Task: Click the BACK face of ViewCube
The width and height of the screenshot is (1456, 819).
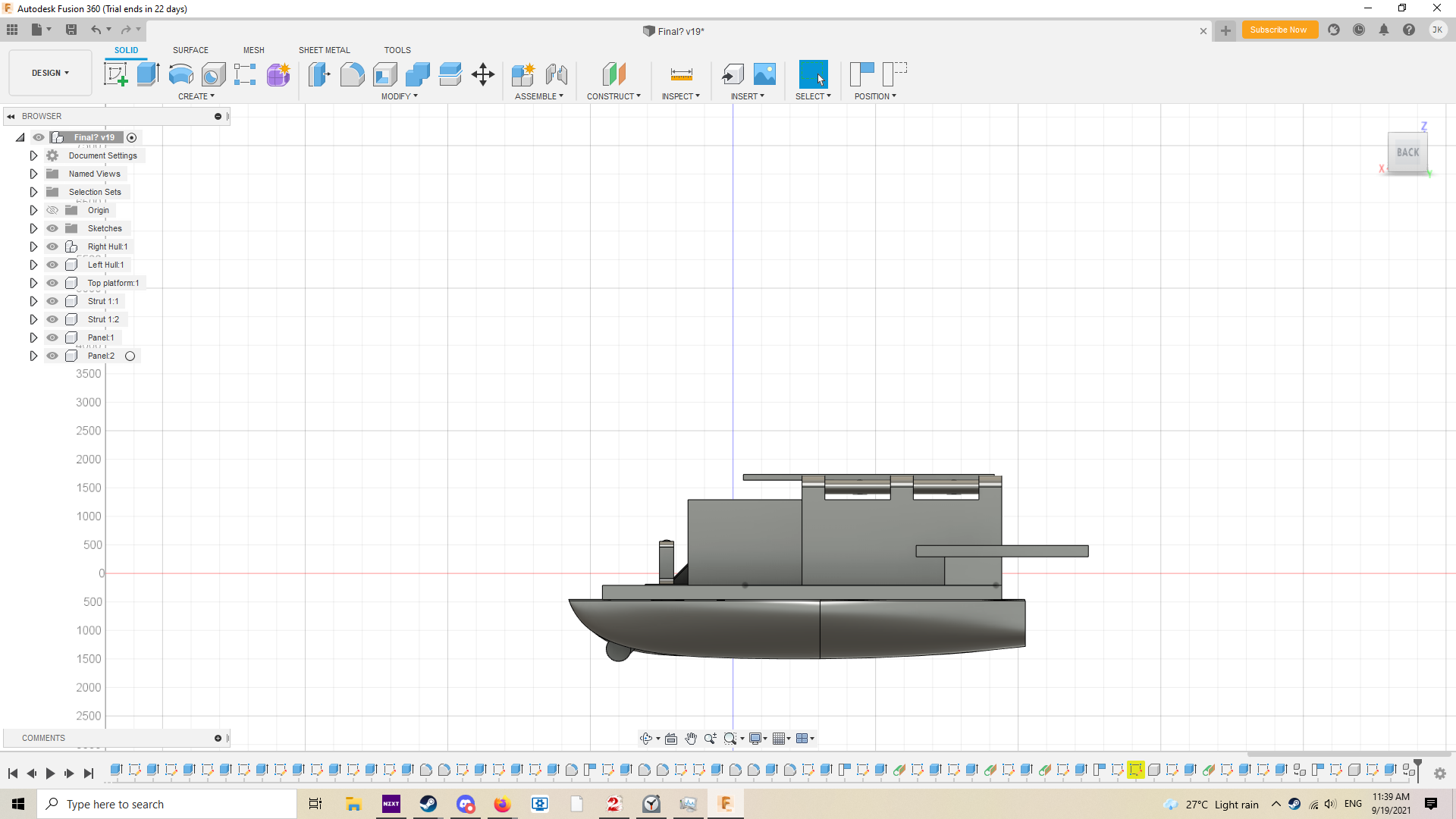Action: click(1407, 152)
